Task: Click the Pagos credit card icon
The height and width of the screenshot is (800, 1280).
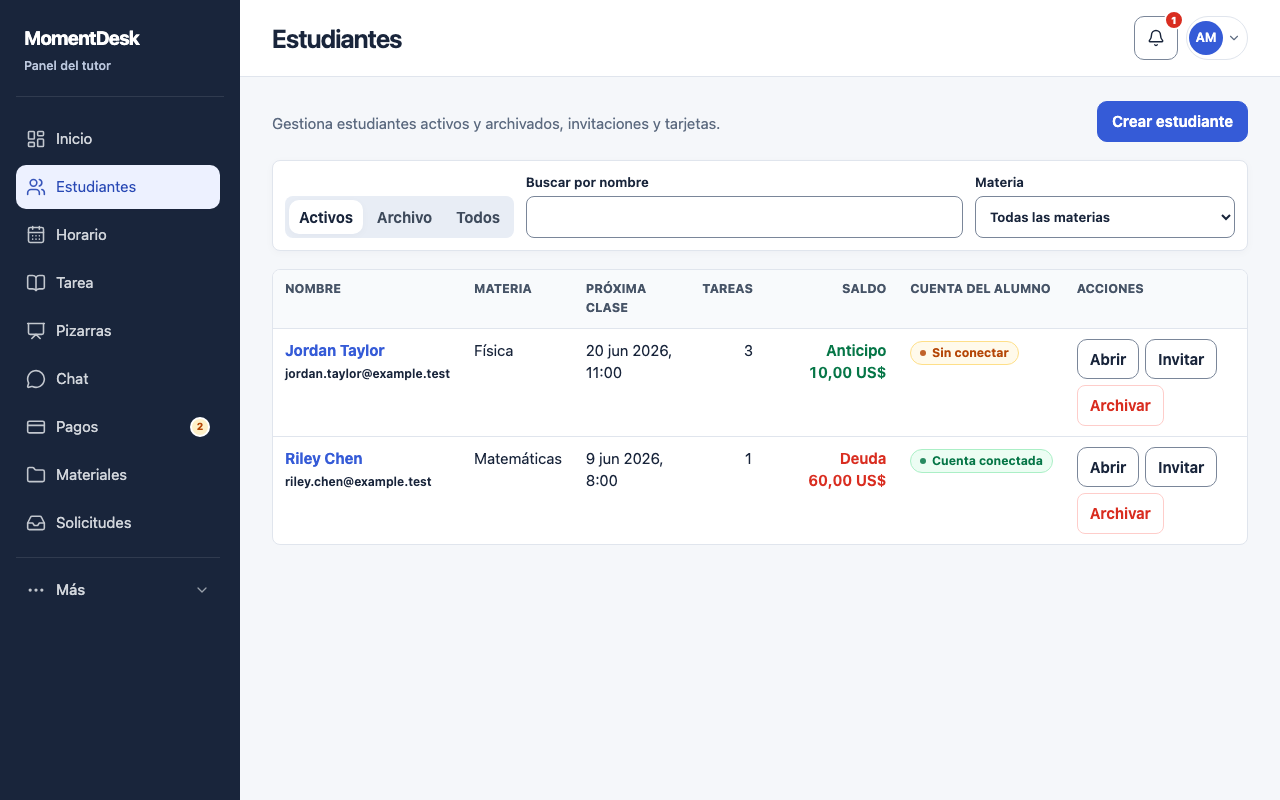Action: (x=36, y=427)
